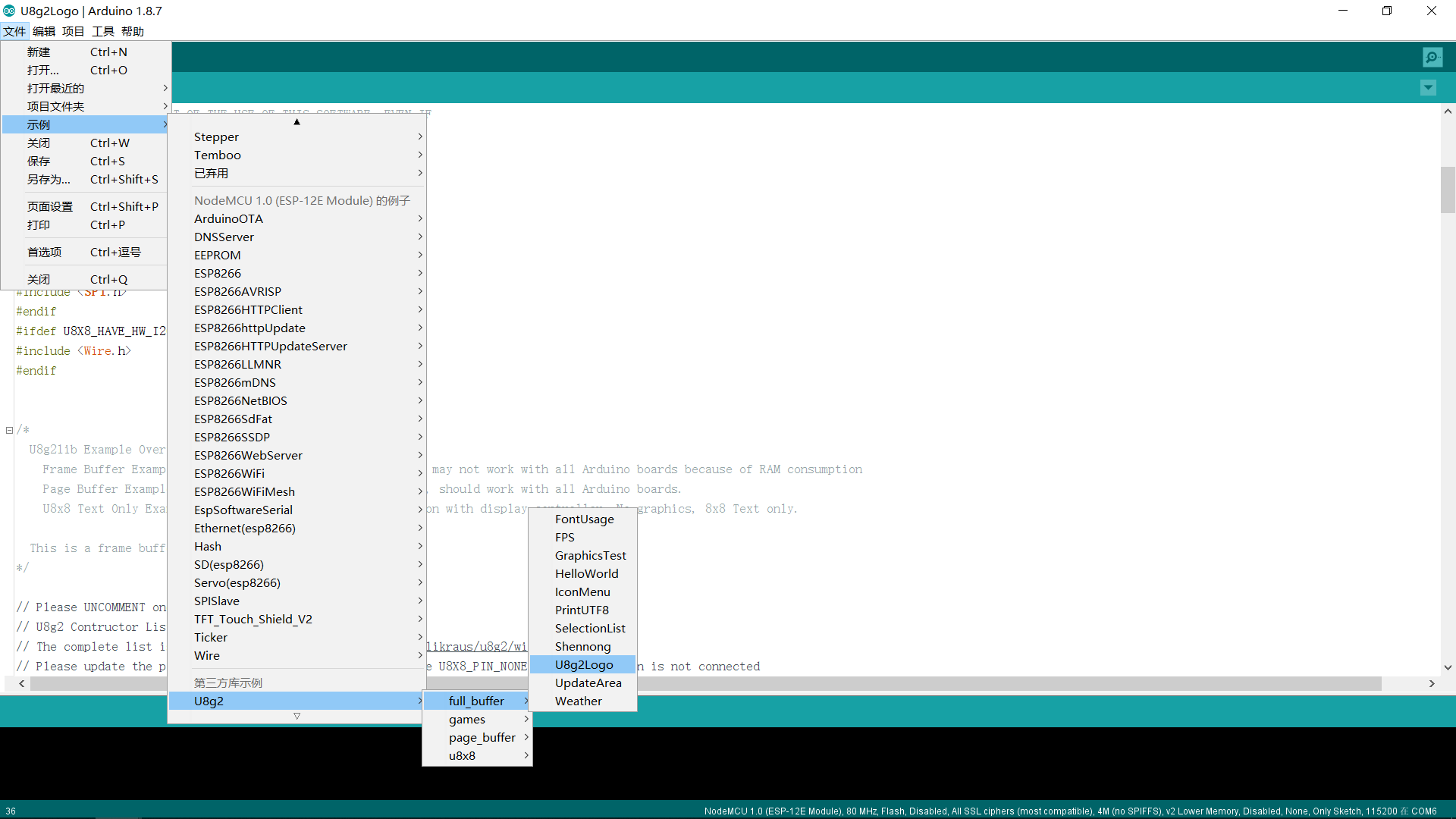The height and width of the screenshot is (819, 1456).
Task: Select the GraphicsTest example
Action: click(590, 555)
